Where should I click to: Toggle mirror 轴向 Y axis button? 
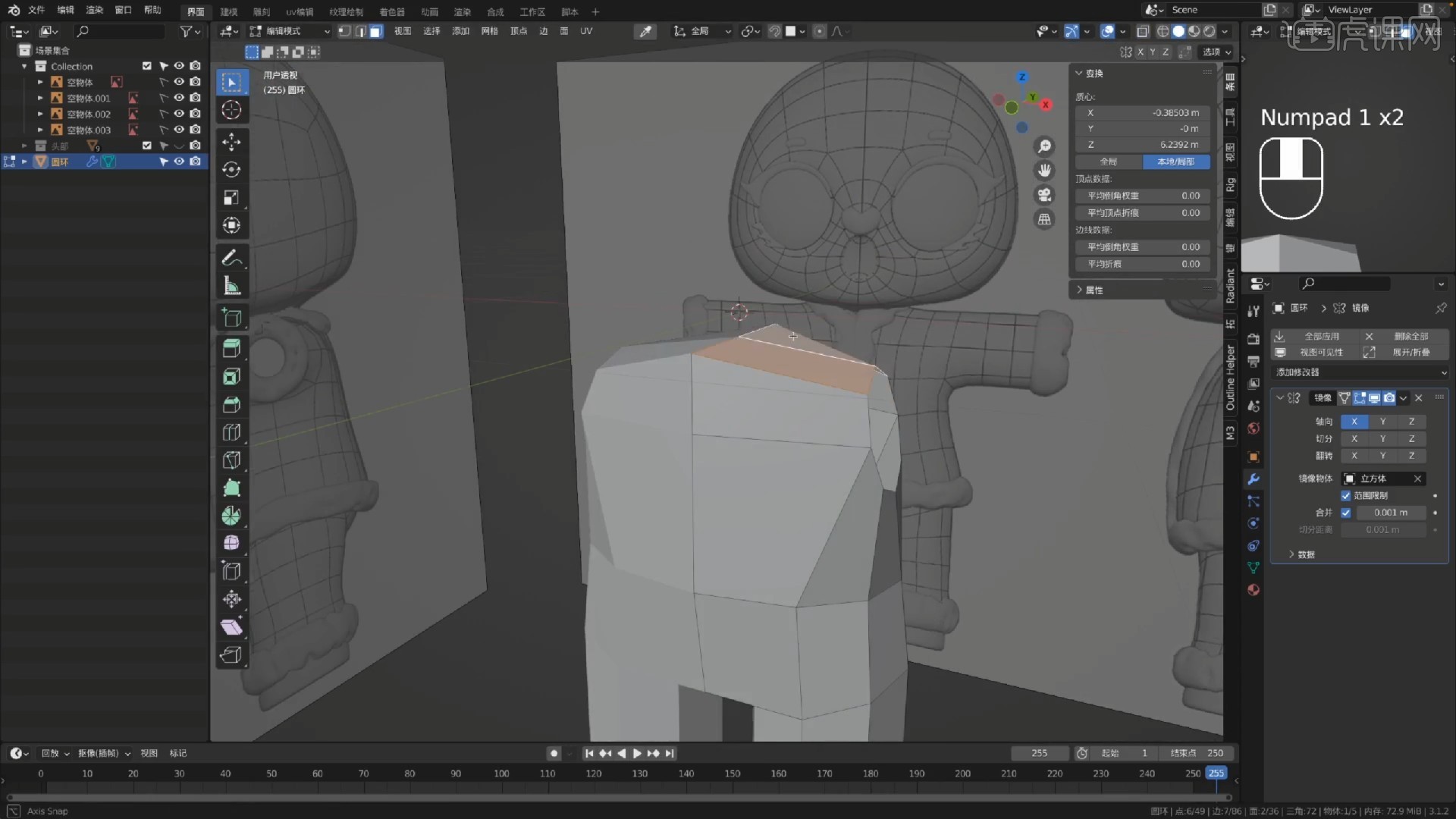(x=1382, y=422)
